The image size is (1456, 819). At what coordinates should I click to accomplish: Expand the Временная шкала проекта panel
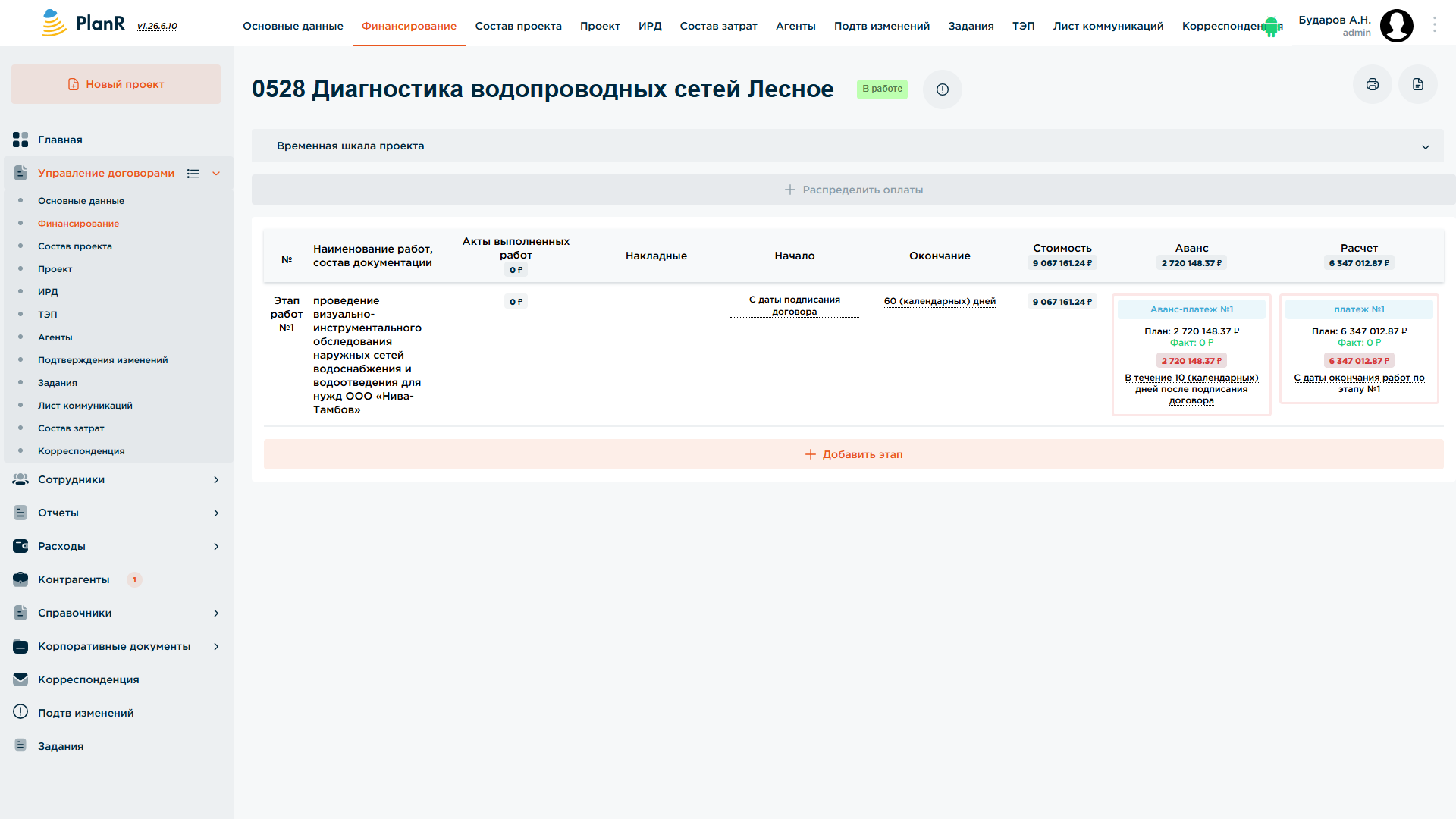848,146
